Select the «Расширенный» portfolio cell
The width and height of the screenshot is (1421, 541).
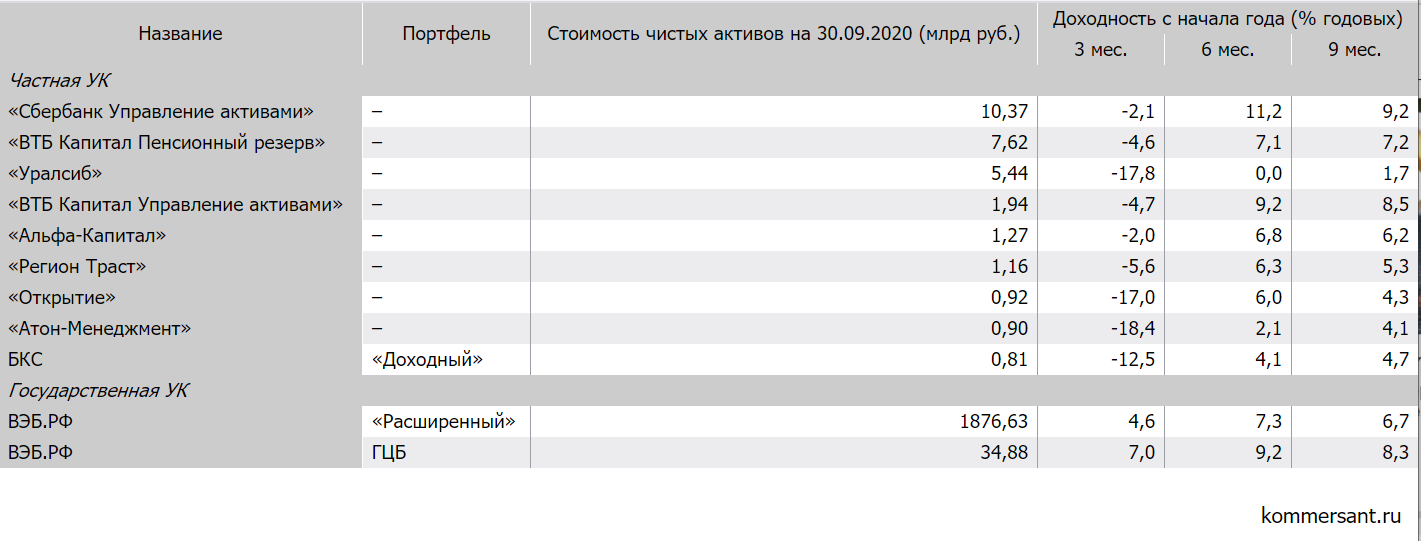(446, 421)
